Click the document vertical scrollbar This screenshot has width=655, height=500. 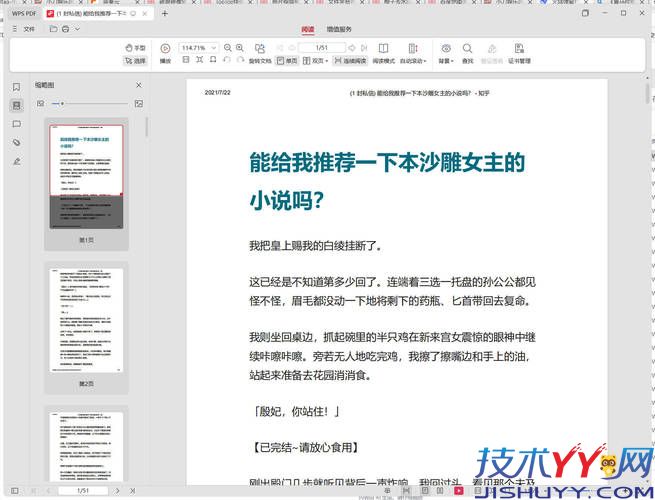648,93
